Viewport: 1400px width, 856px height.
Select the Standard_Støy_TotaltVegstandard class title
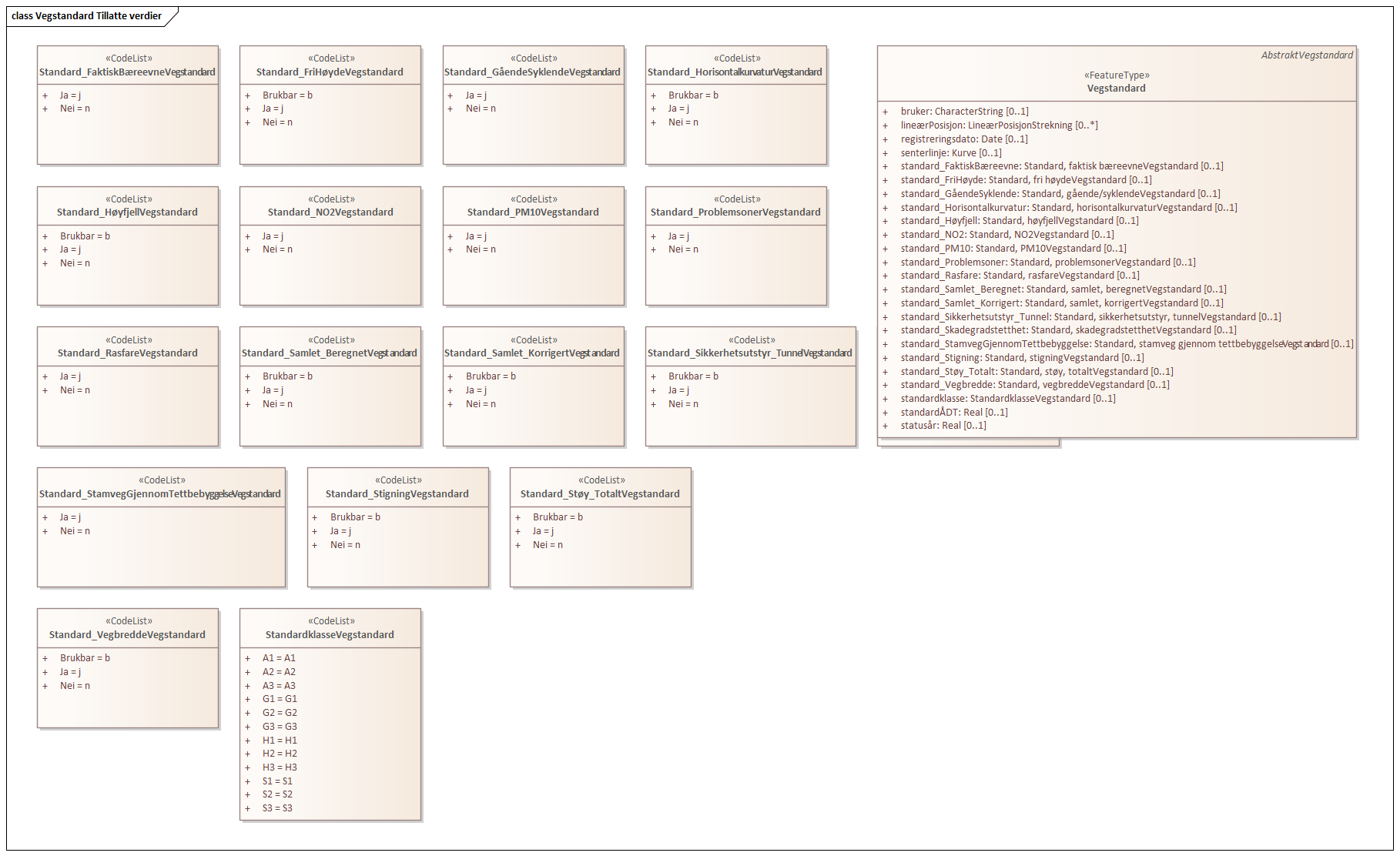pyautogui.click(x=600, y=494)
